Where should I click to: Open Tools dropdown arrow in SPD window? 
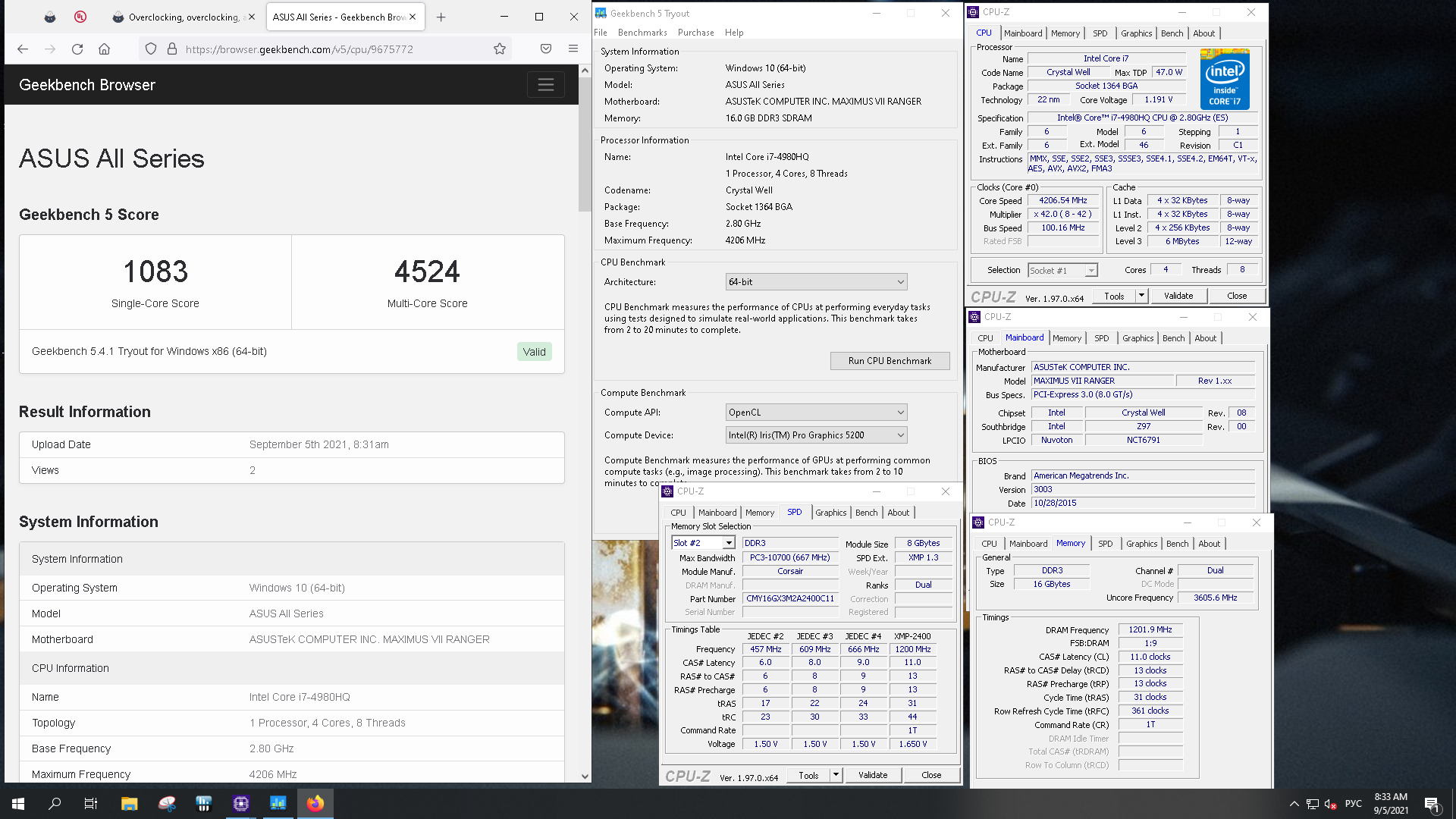point(836,775)
